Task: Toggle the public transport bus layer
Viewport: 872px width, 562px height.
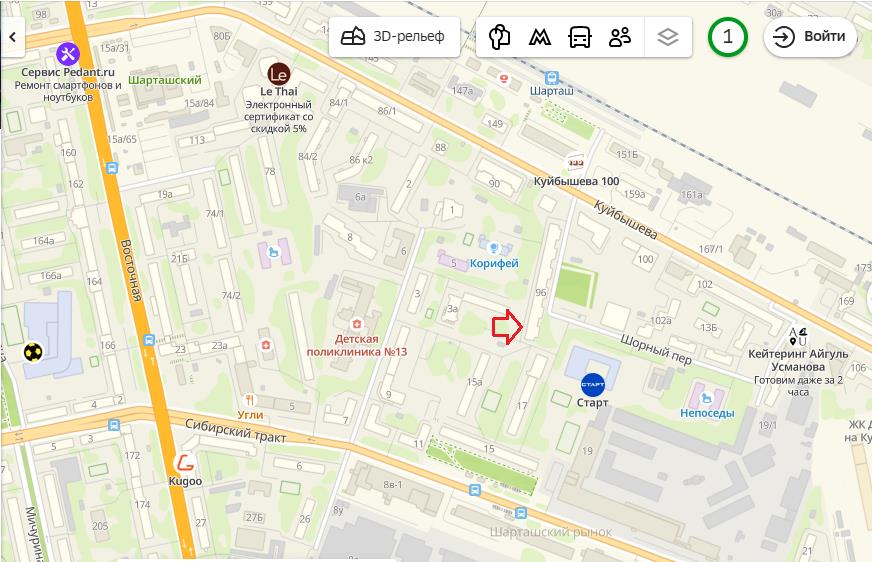Action: pos(579,37)
